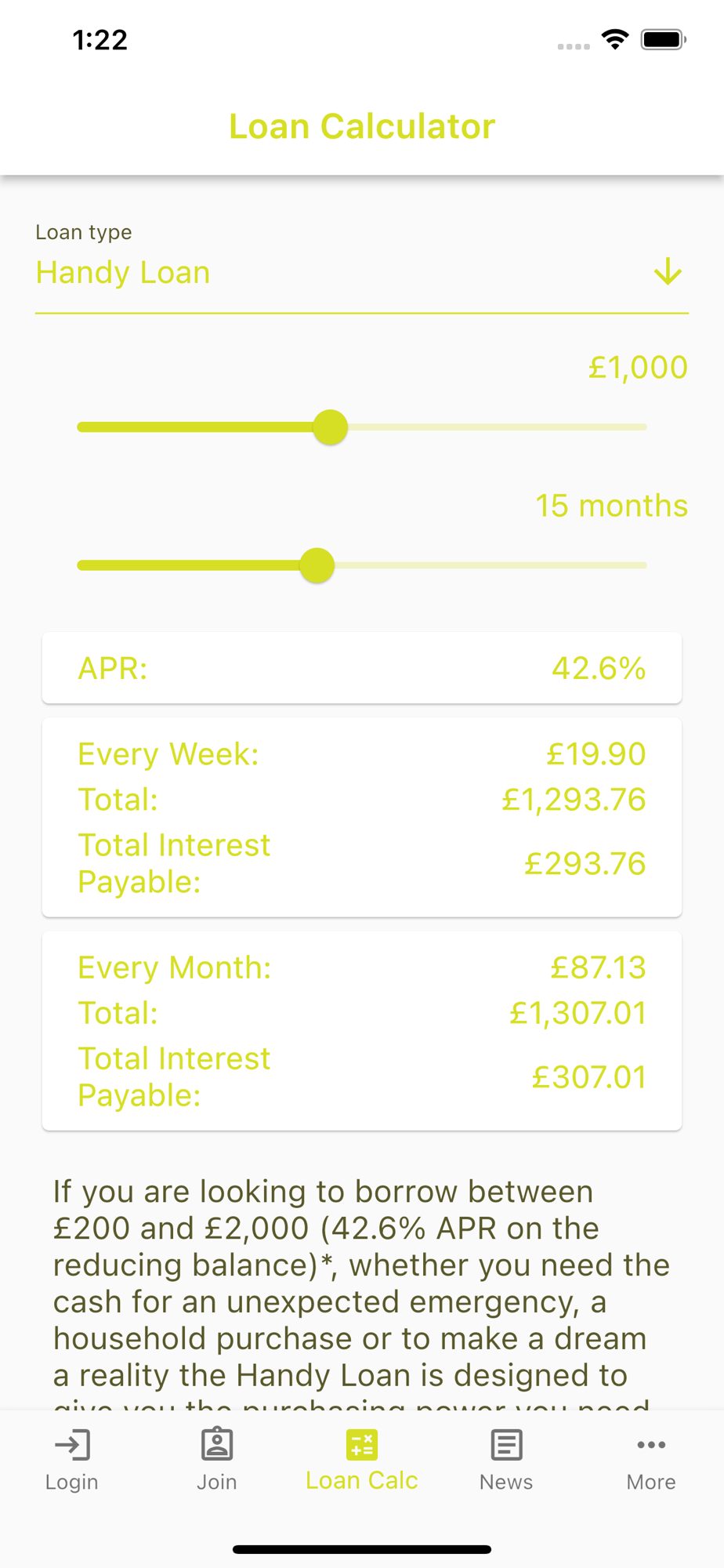Tap the Loan type label
The width and height of the screenshot is (724, 1568).
[84, 232]
